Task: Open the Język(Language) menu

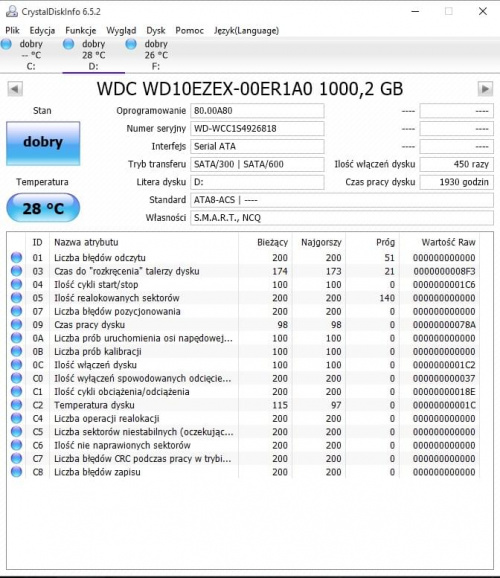Action: coord(246,31)
